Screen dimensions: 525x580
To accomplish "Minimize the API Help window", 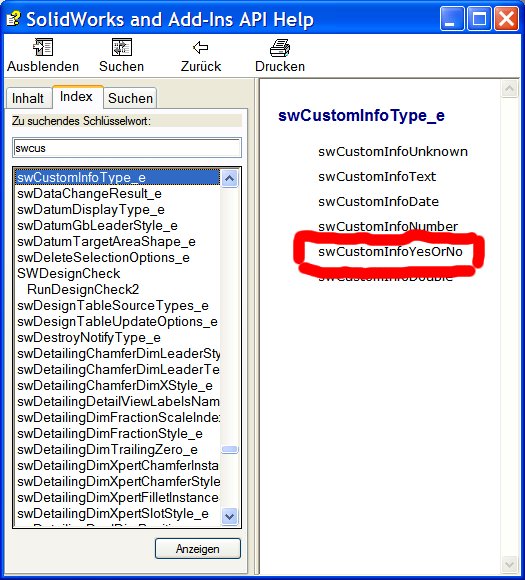I will (452, 19).
